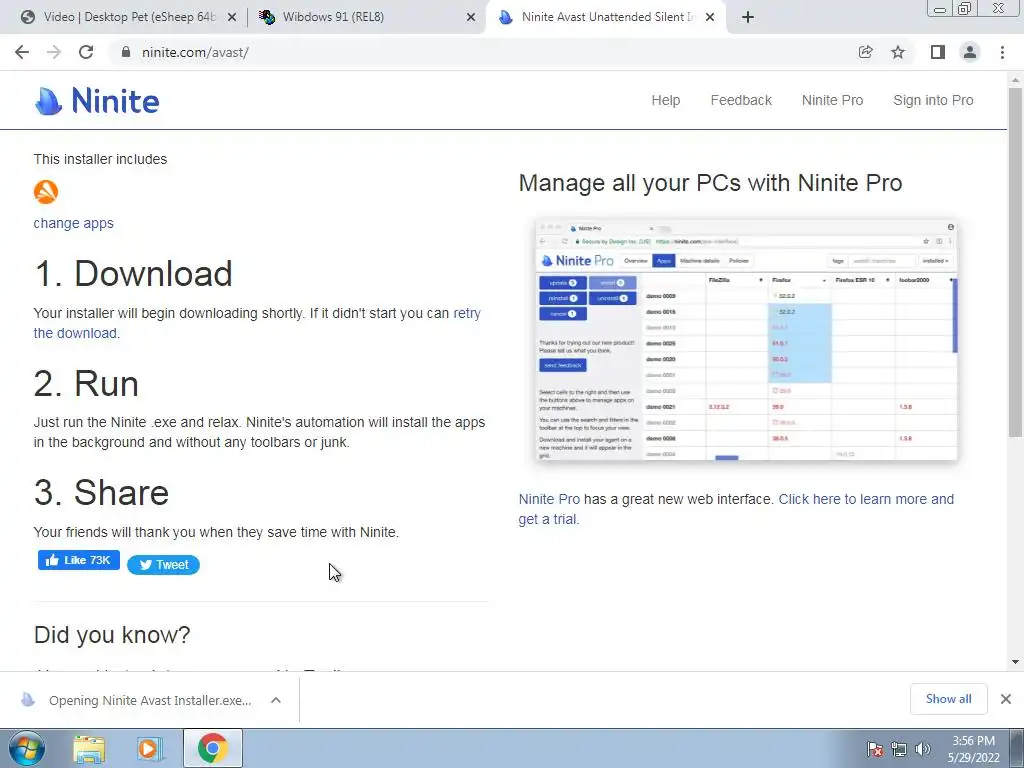Open the Windows Start orb

click(27, 748)
